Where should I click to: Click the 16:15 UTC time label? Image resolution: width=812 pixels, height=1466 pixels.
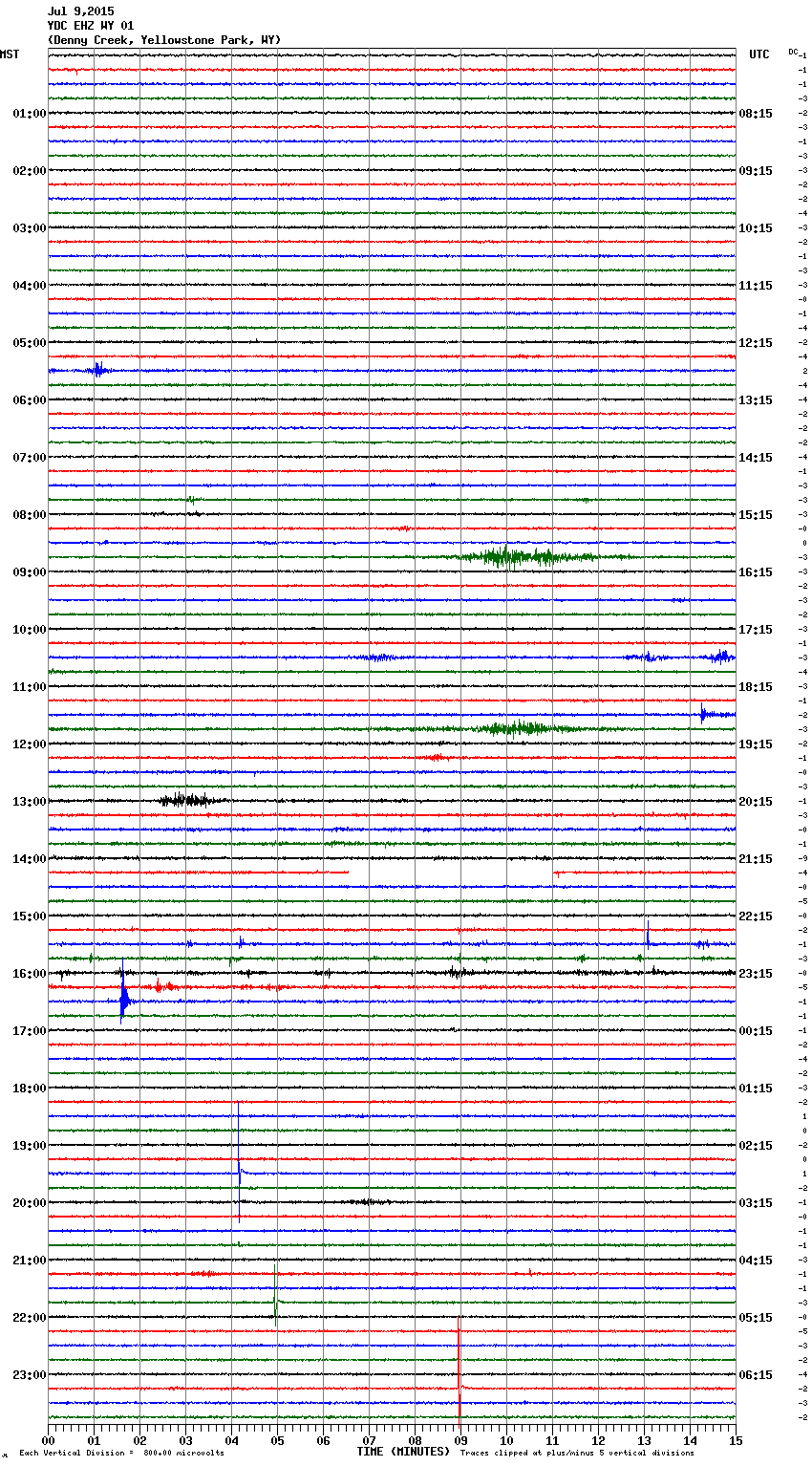756,572
